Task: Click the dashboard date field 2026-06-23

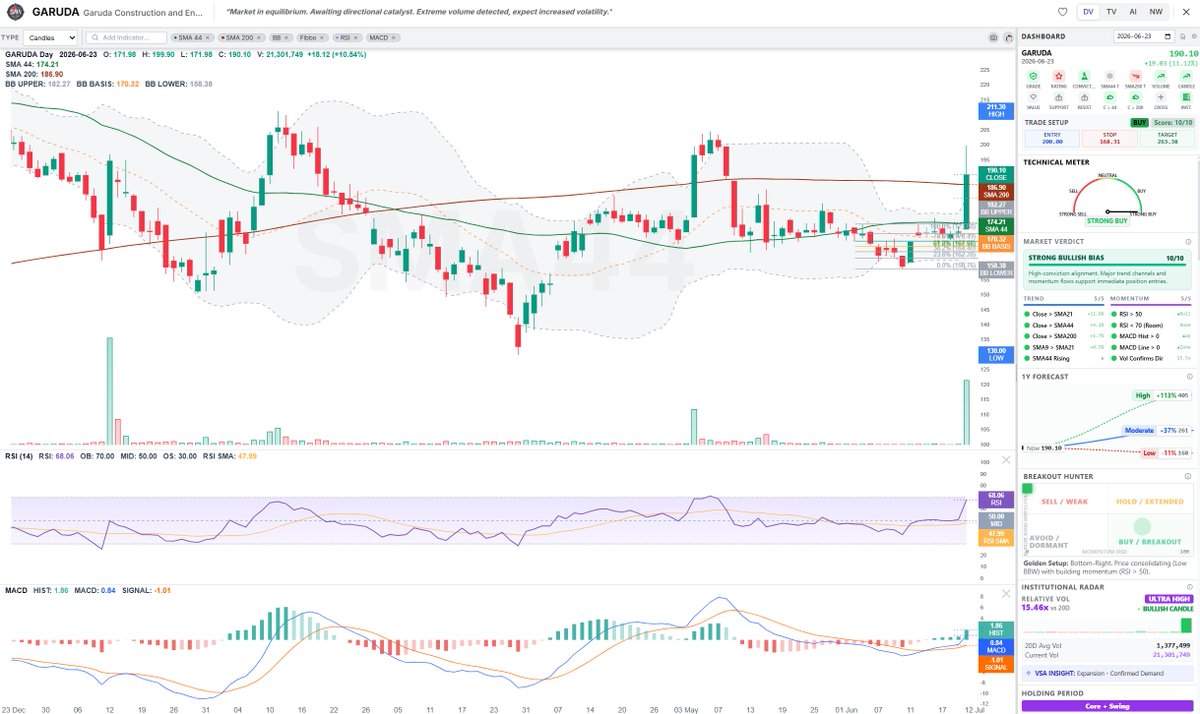Action: [1144, 37]
